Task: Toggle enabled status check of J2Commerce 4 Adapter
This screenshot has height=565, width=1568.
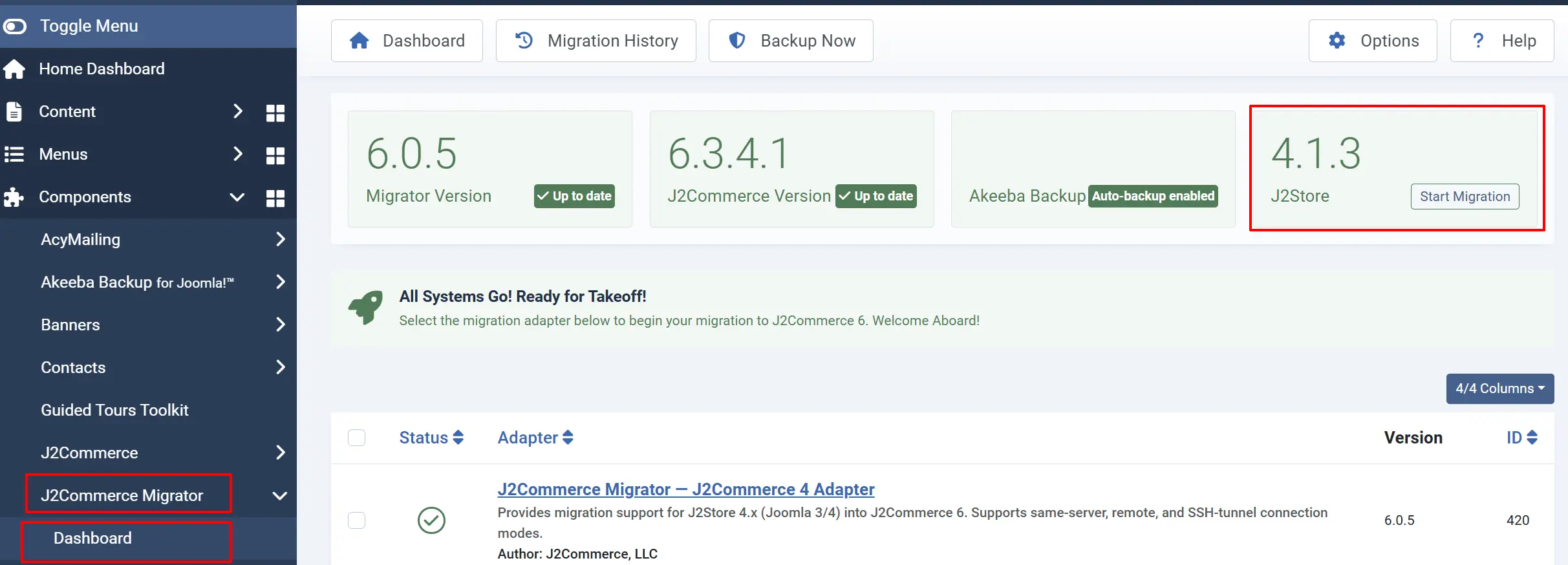Action: [x=431, y=520]
